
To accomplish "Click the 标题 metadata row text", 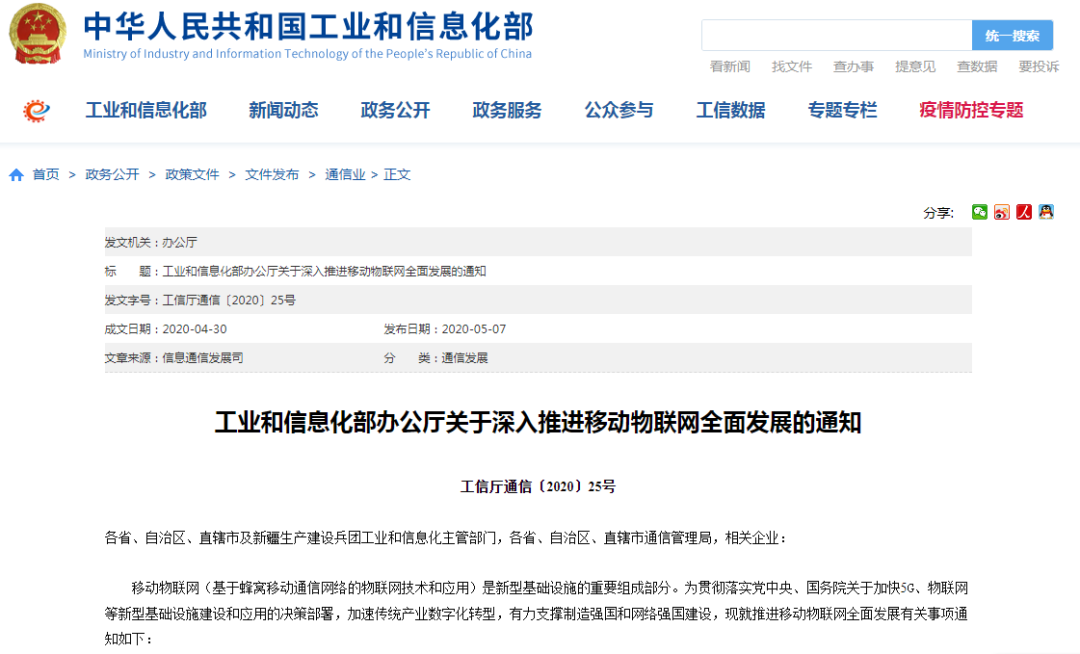I will pyautogui.click(x=295, y=271).
